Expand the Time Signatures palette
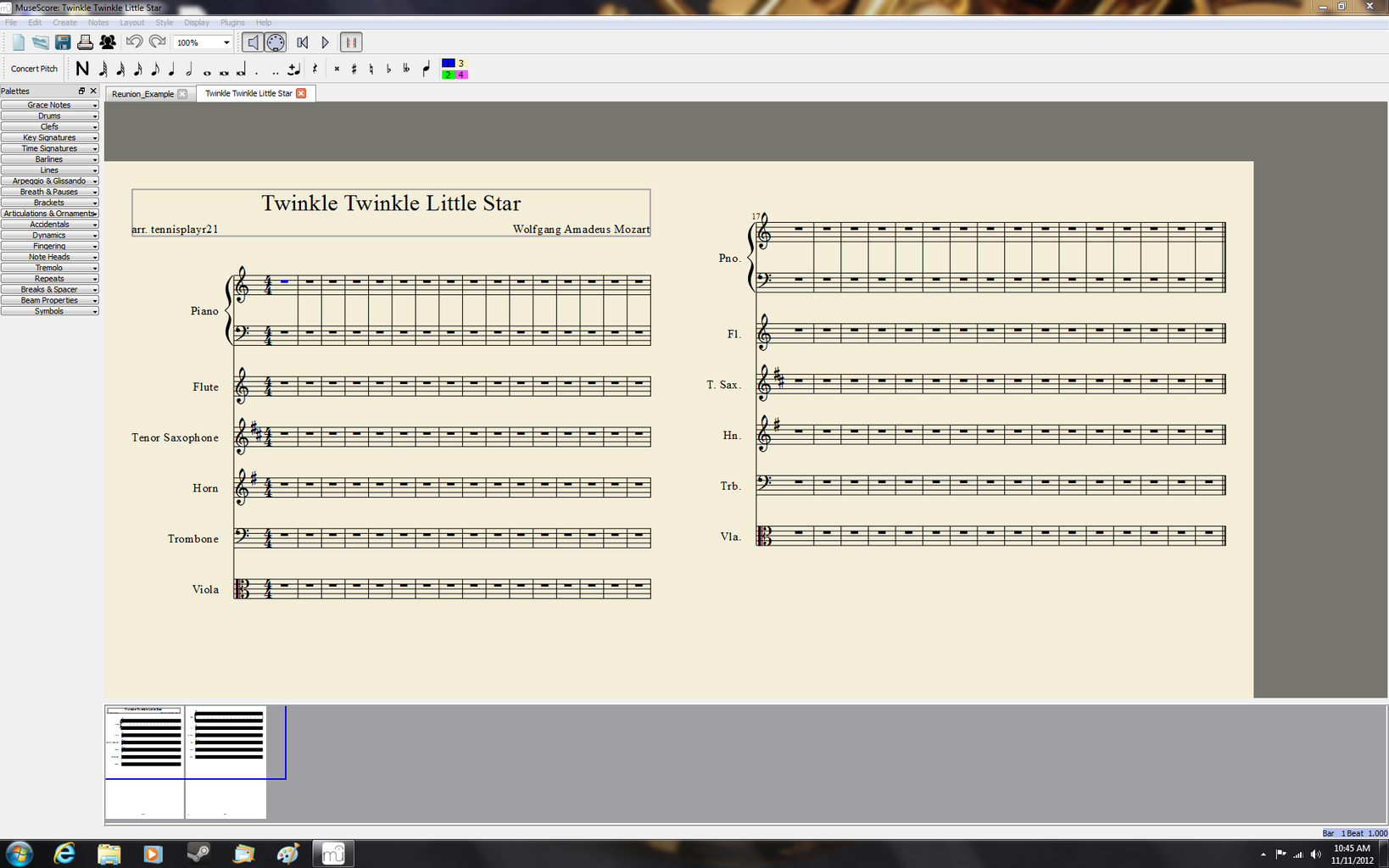1389x868 pixels. (x=49, y=148)
